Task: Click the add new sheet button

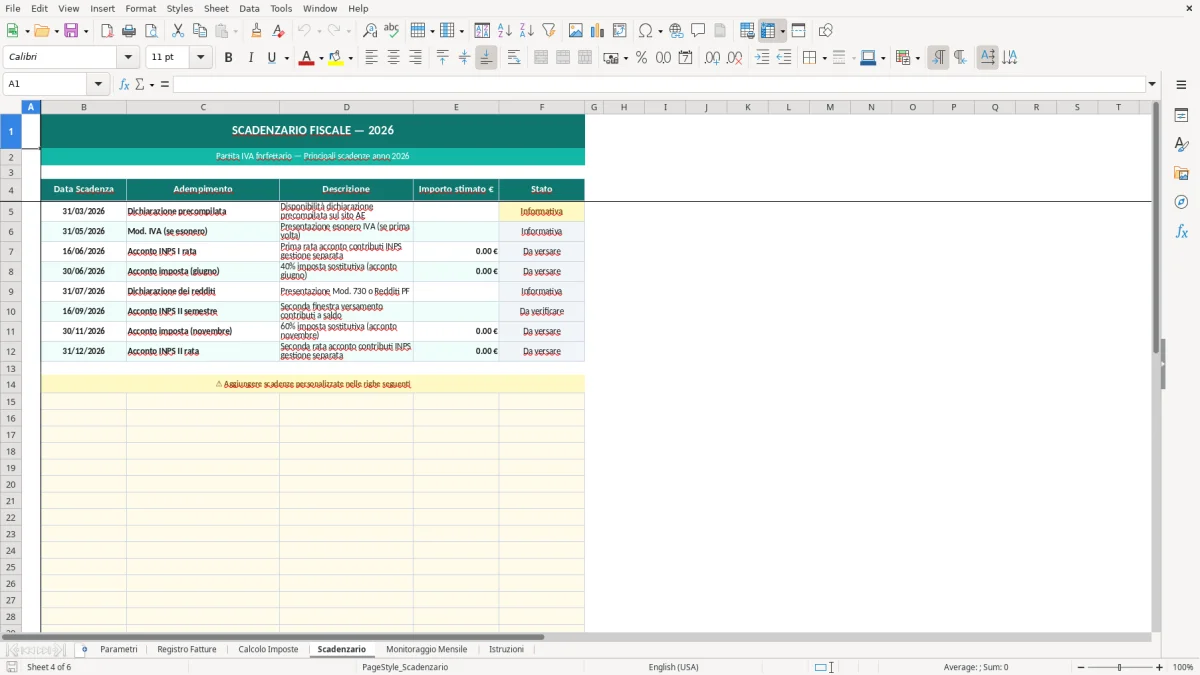Action: click(x=84, y=649)
